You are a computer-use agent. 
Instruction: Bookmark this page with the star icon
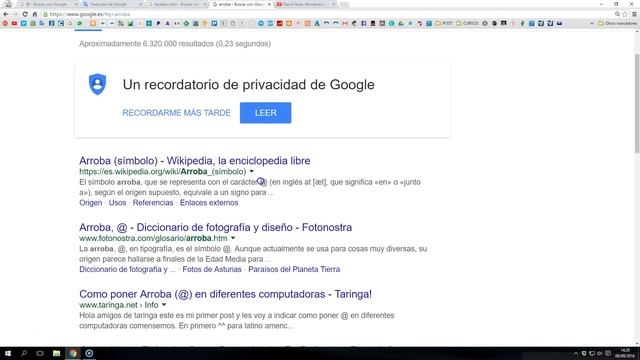[x=624, y=14]
